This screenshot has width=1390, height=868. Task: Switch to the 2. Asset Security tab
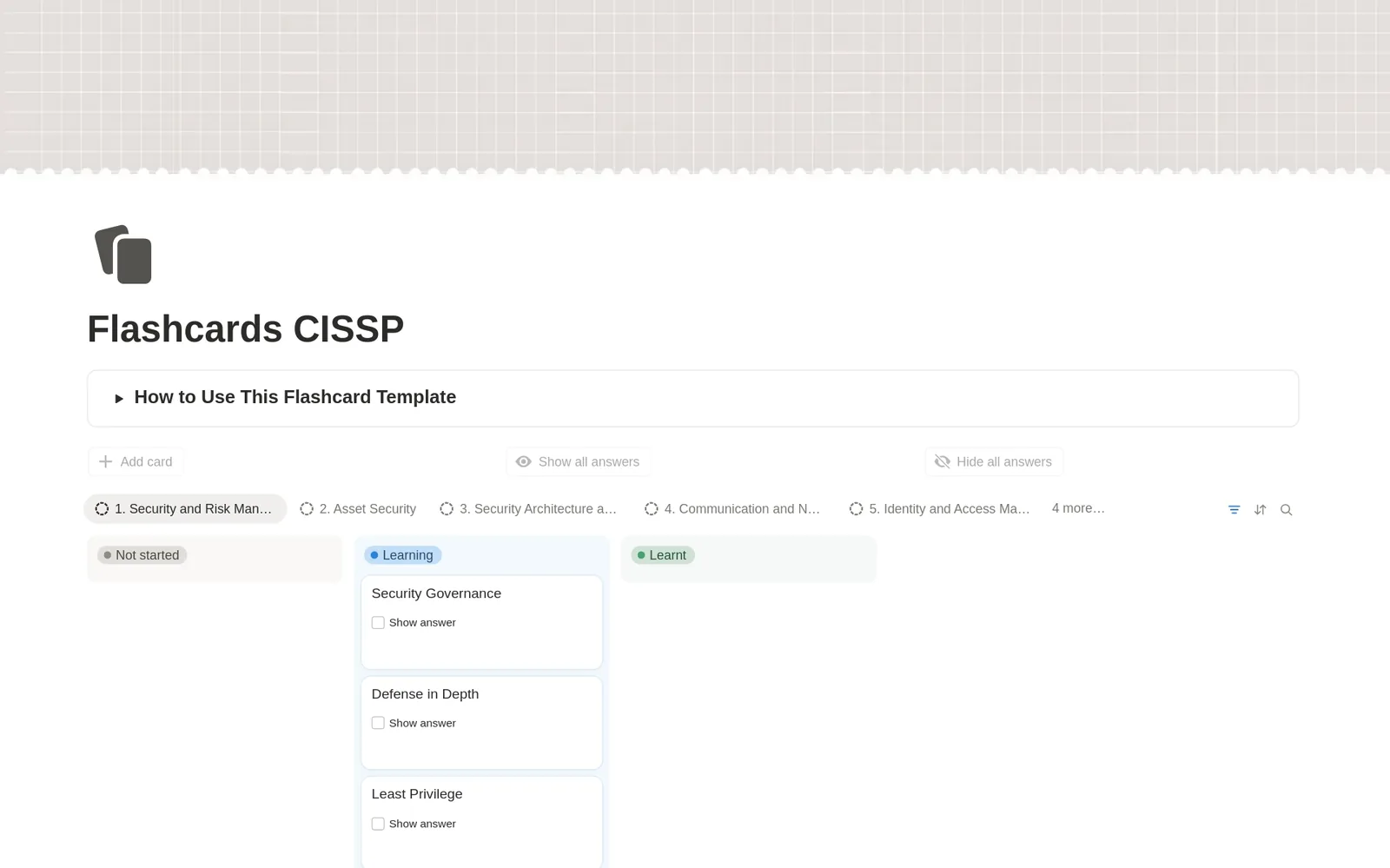coord(358,509)
